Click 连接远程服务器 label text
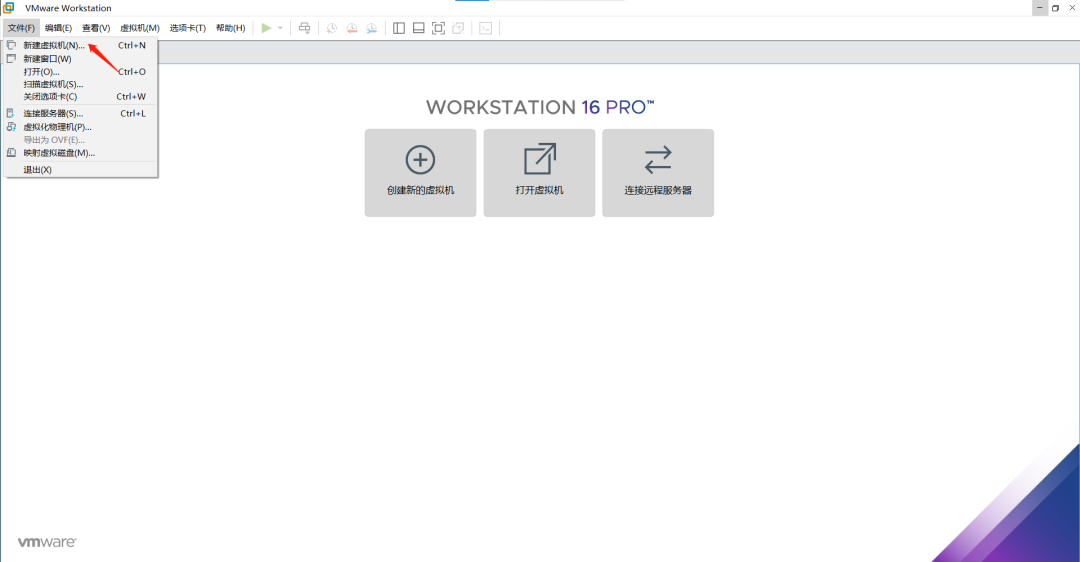The height and width of the screenshot is (562, 1080). [x=658, y=190]
